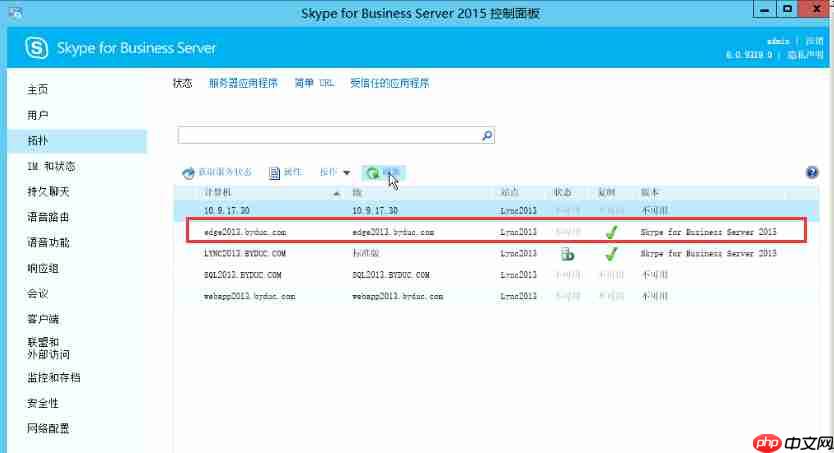
Task: Open 会议 (Conferencing) in the sidebar
Action: click(38, 293)
